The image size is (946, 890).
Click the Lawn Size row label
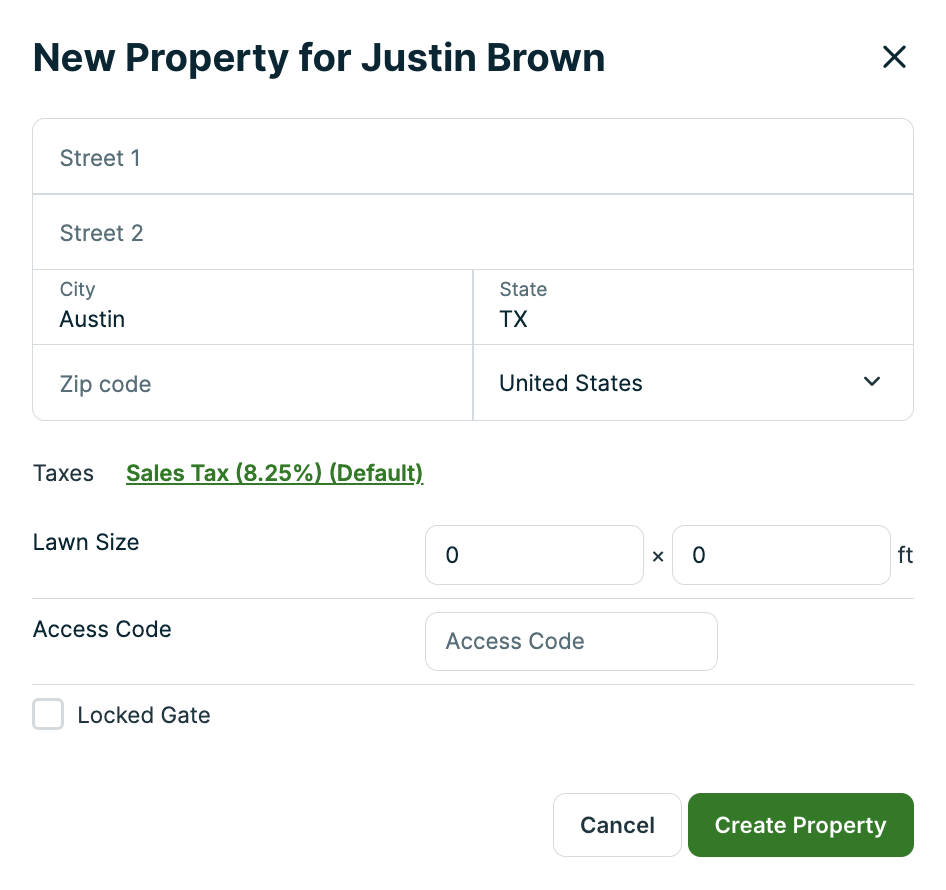pyautogui.click(x=86, y=542)
